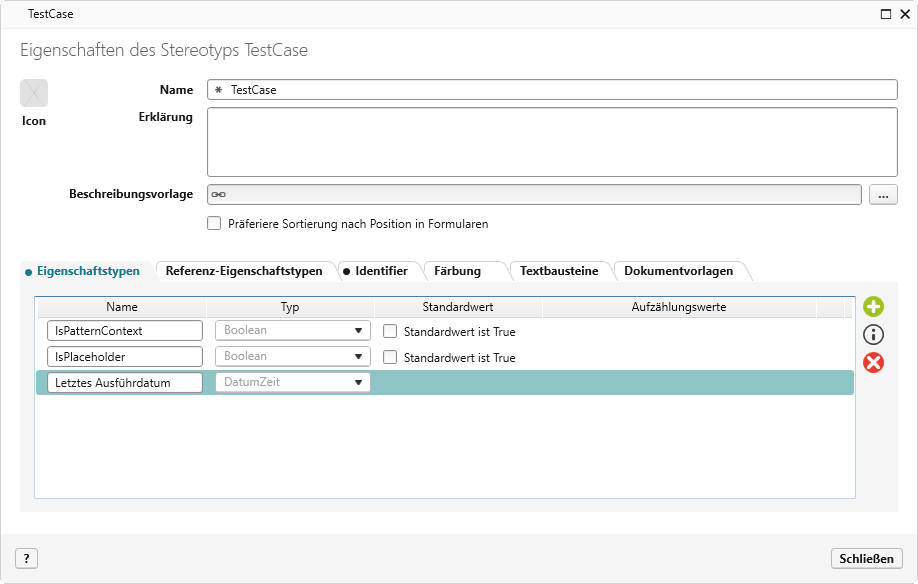
Task: Click the info icon beside the table
Action: (x=873, y=335)
